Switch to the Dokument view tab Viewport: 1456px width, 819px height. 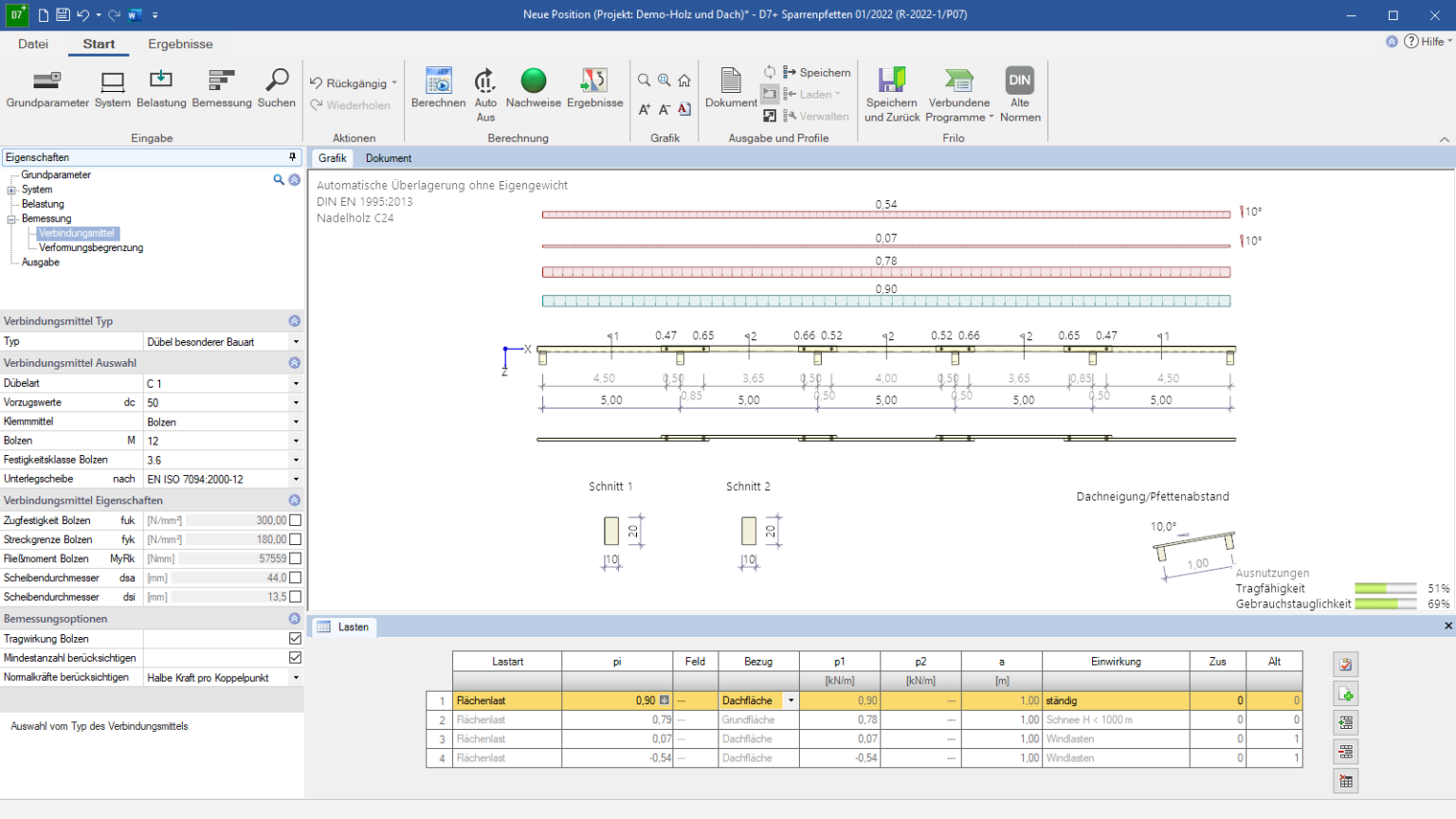click(389, 158)
